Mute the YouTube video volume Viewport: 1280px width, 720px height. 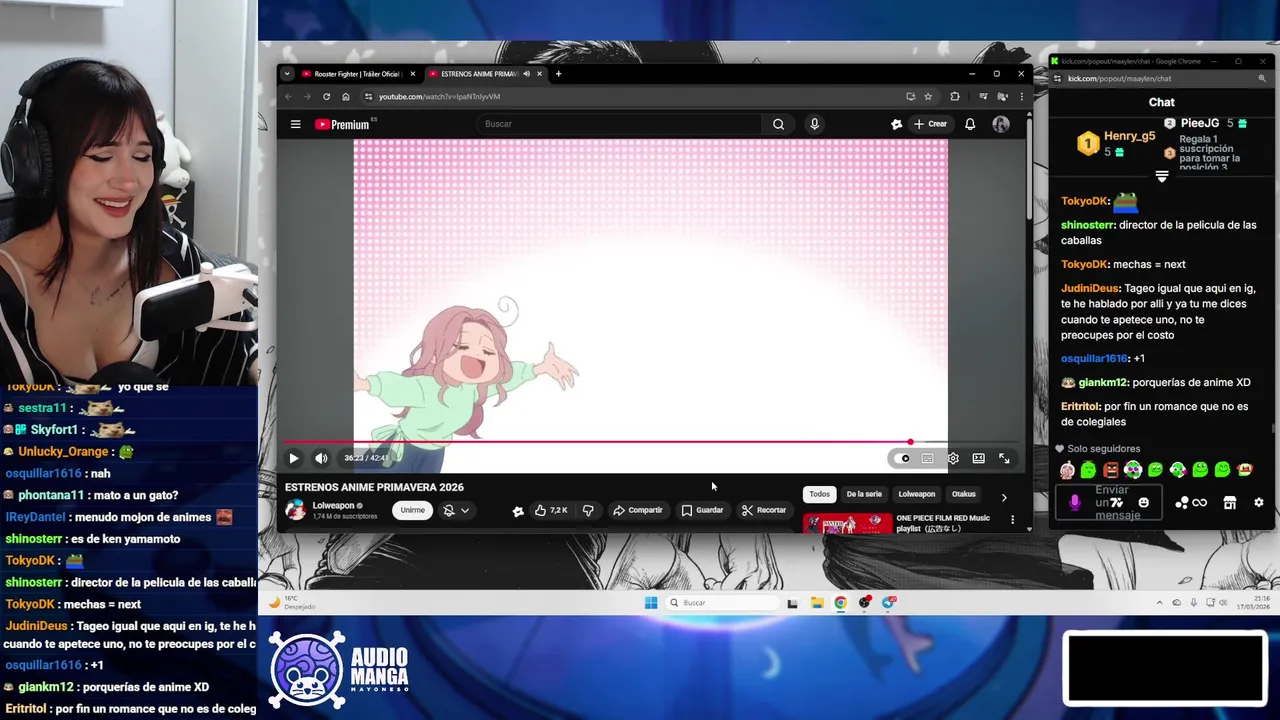(x=321, y=458)
